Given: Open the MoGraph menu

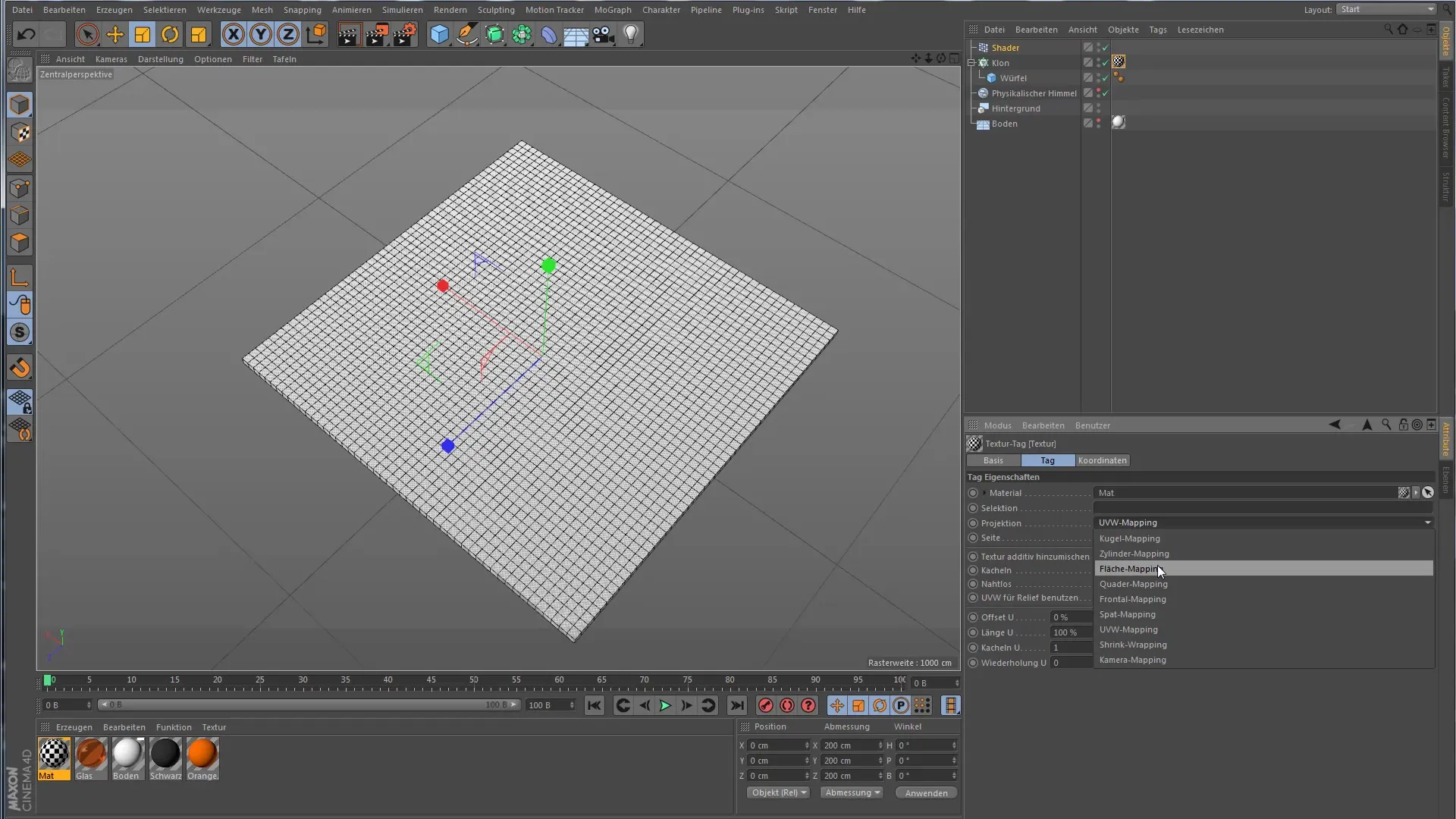Looking at the screenshot, I should tap(613, 10).
